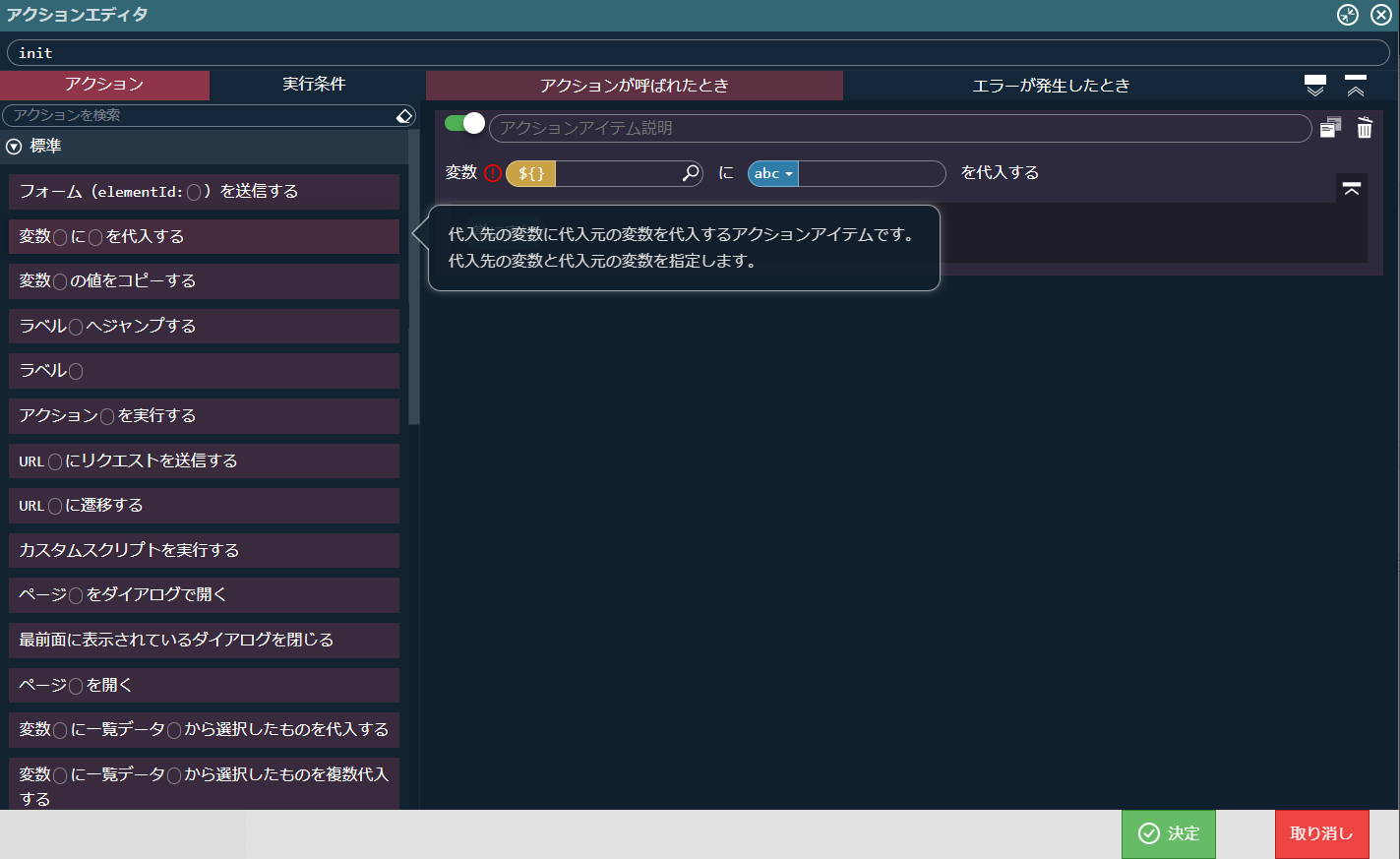Click the value input next to abc
The height and width of the screenshot is (859, 1400).
(x=872, y=173)
